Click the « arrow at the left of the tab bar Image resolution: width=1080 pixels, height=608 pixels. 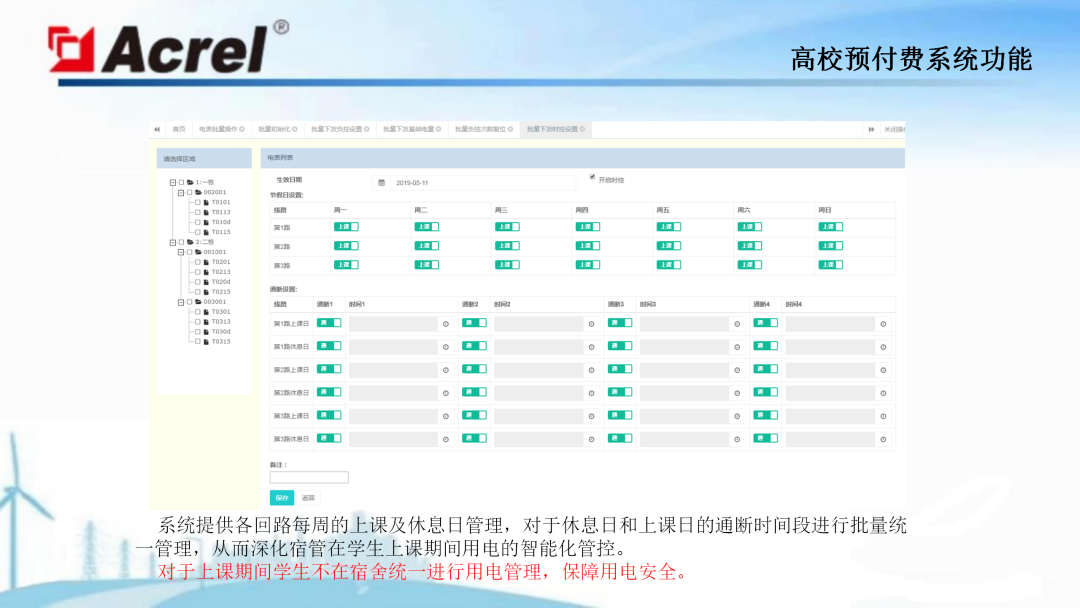(157, 128)
